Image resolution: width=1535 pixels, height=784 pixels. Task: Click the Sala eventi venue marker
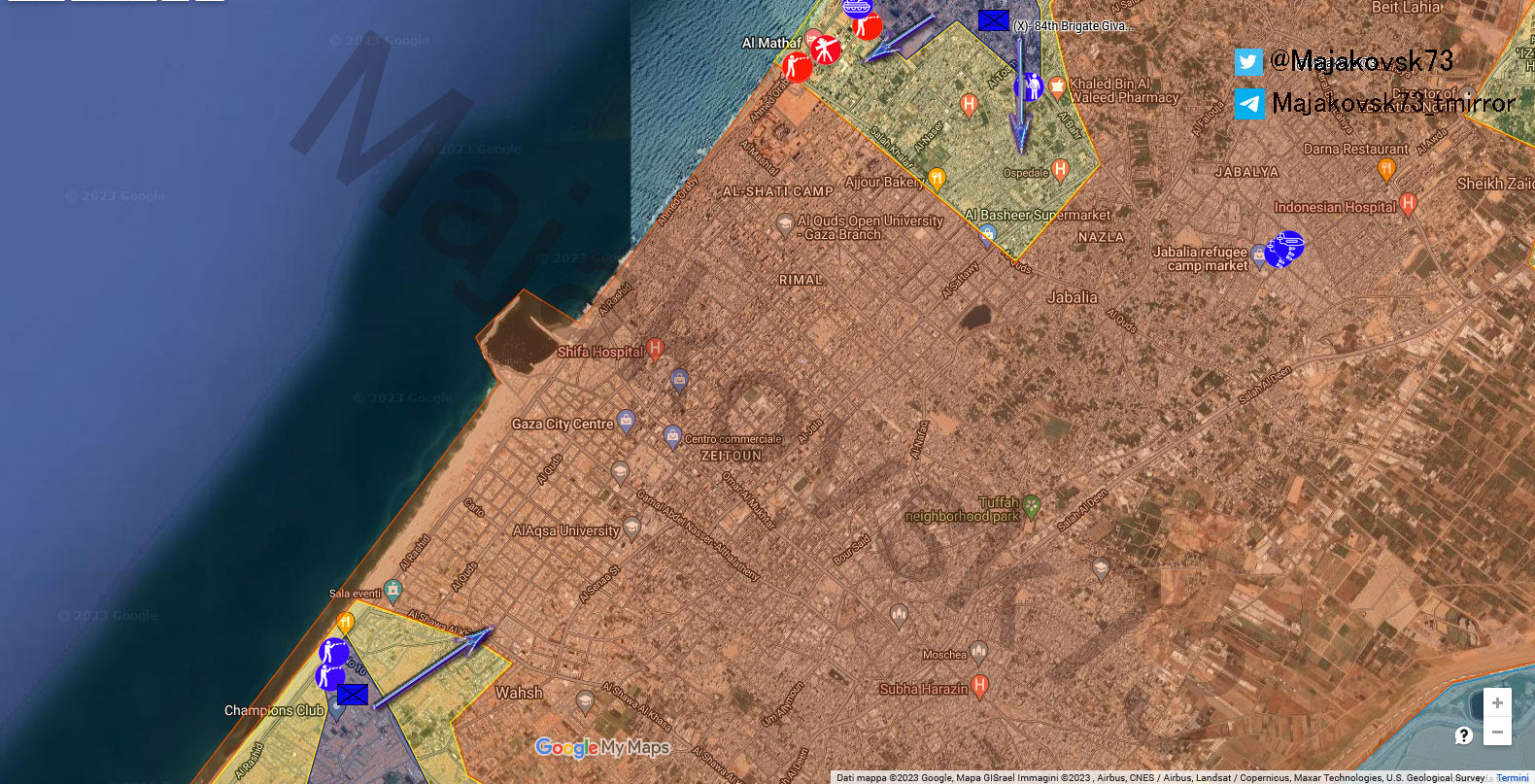[392, 590]
